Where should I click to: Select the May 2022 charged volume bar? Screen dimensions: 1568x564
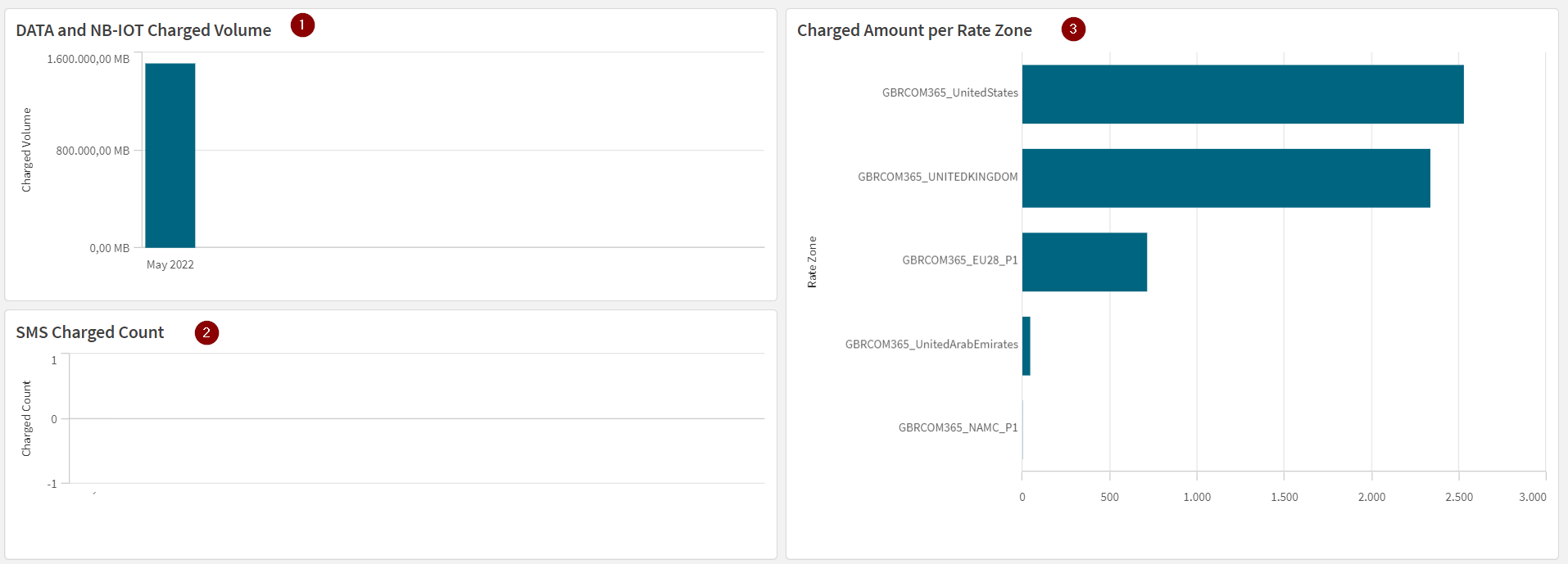170,156
